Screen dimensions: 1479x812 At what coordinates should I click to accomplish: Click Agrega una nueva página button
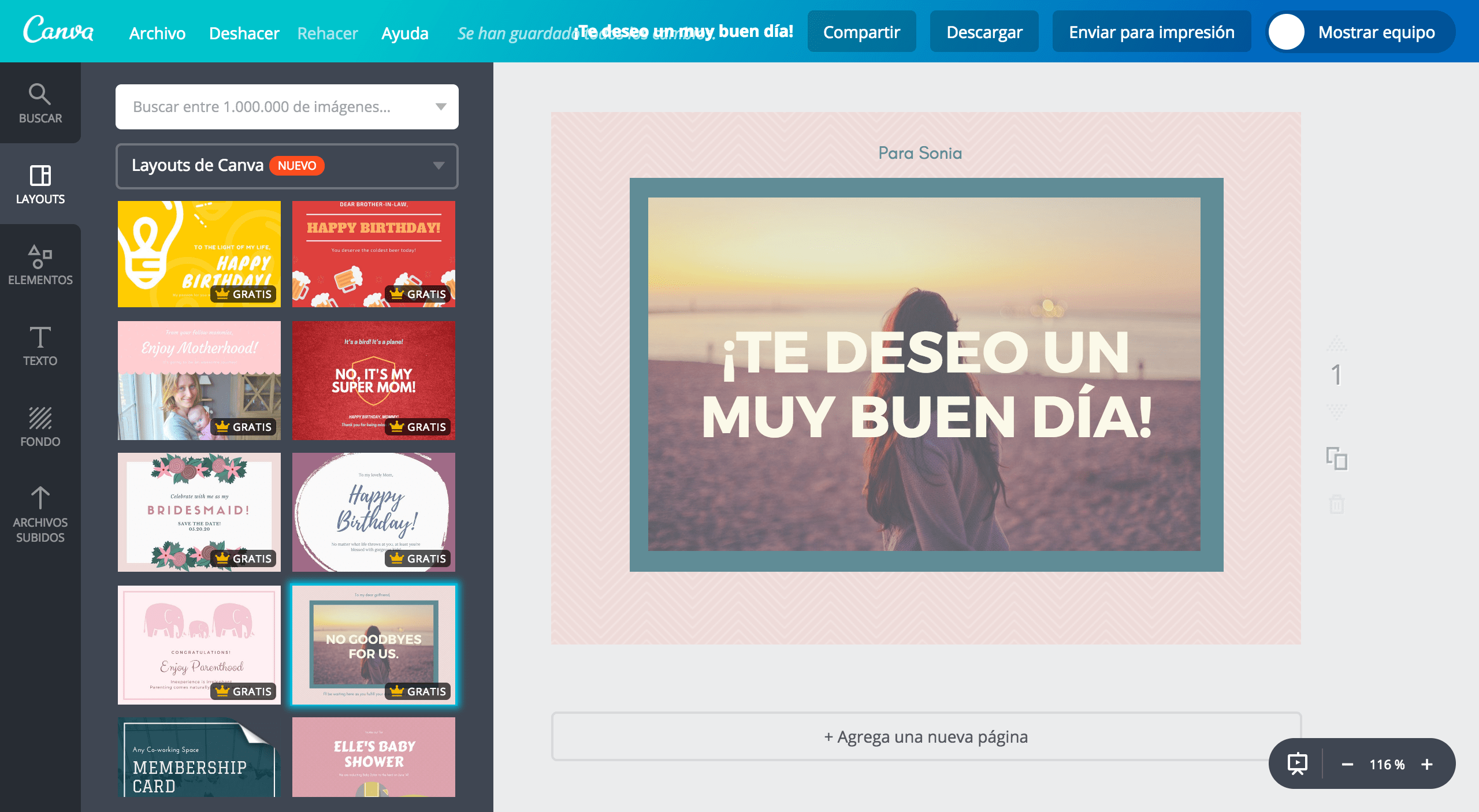pyautogui.click(x=926, y=736)
